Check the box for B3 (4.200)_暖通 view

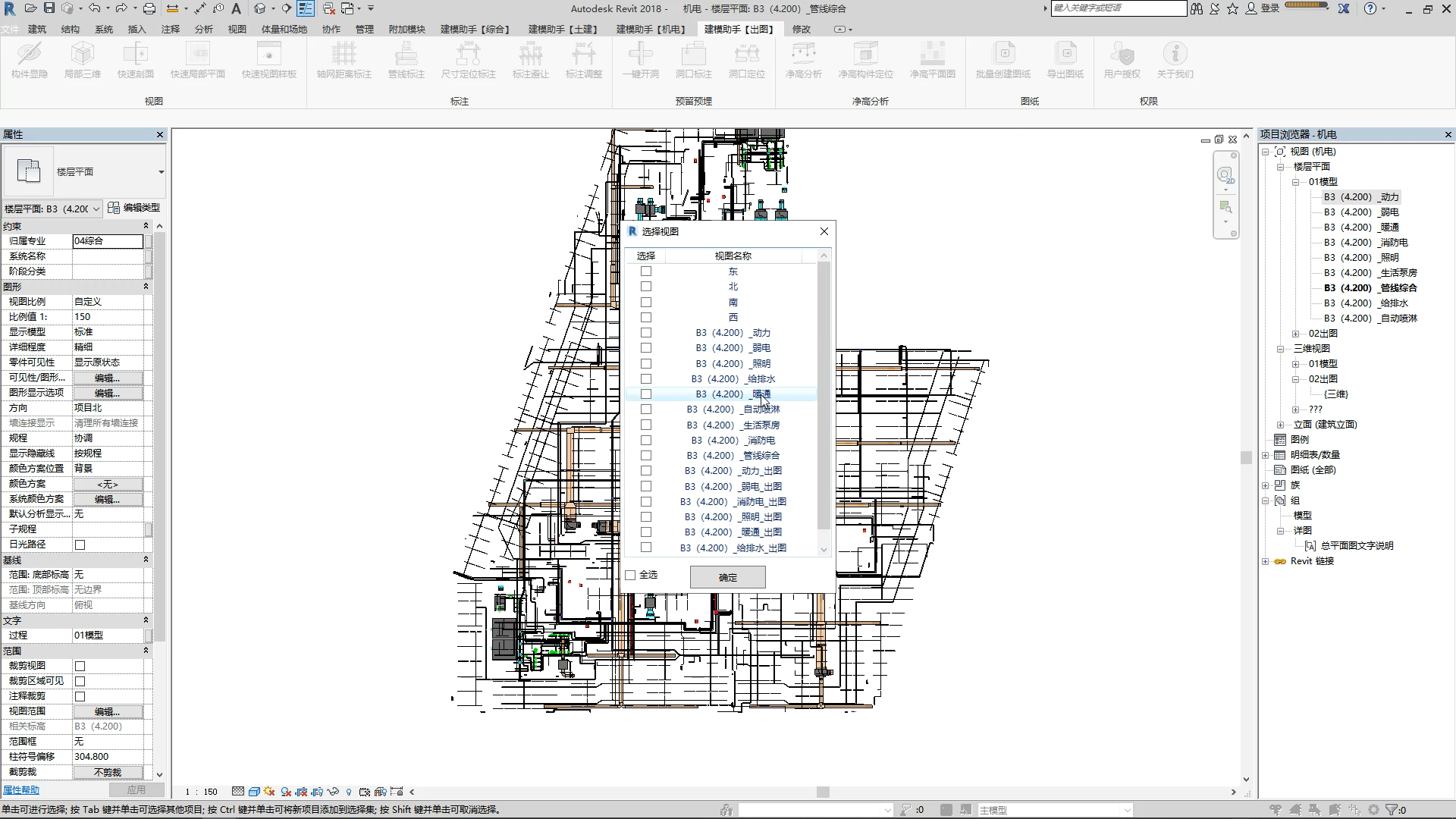(646, 394)
